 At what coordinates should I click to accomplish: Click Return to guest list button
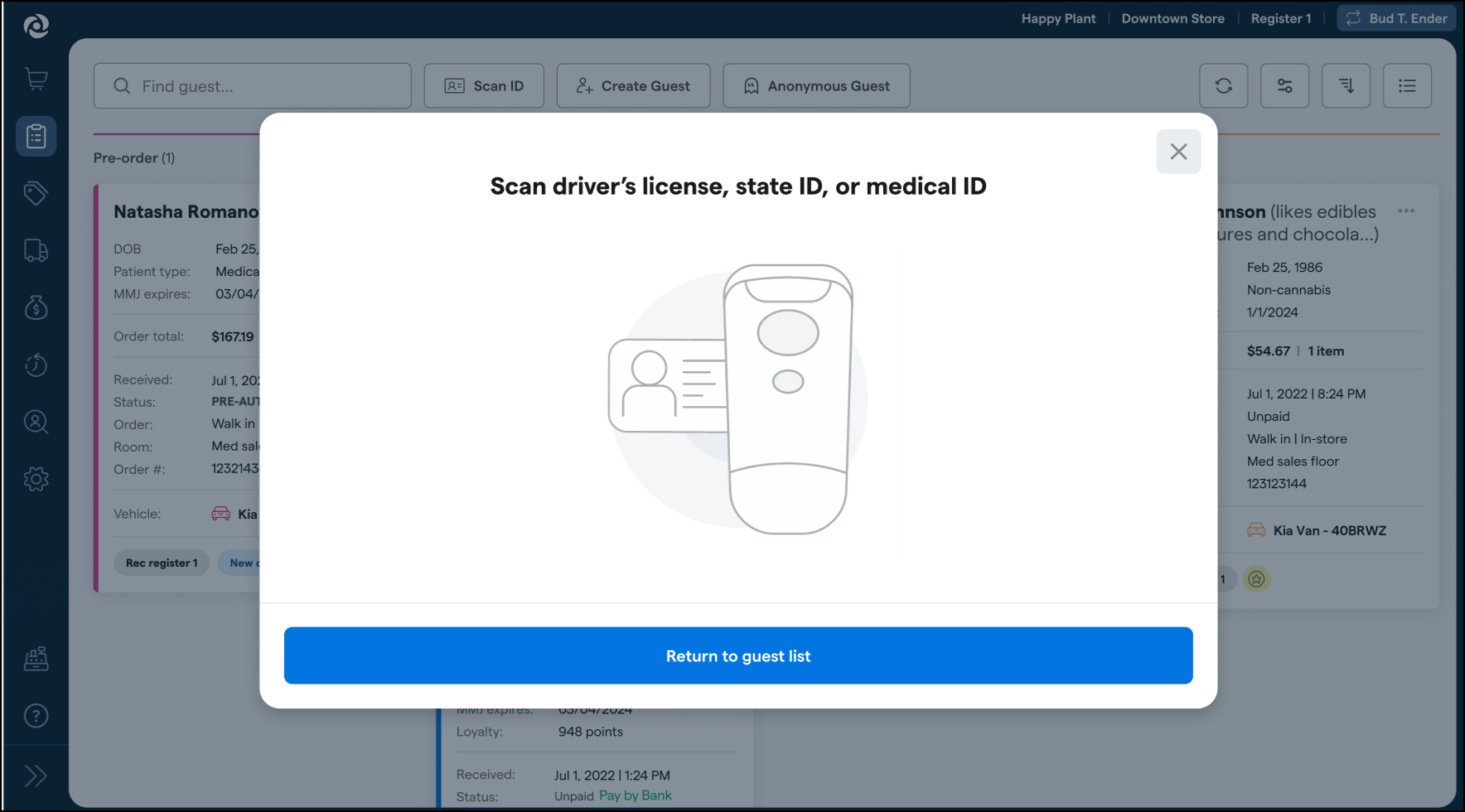[x=738, y=655]
